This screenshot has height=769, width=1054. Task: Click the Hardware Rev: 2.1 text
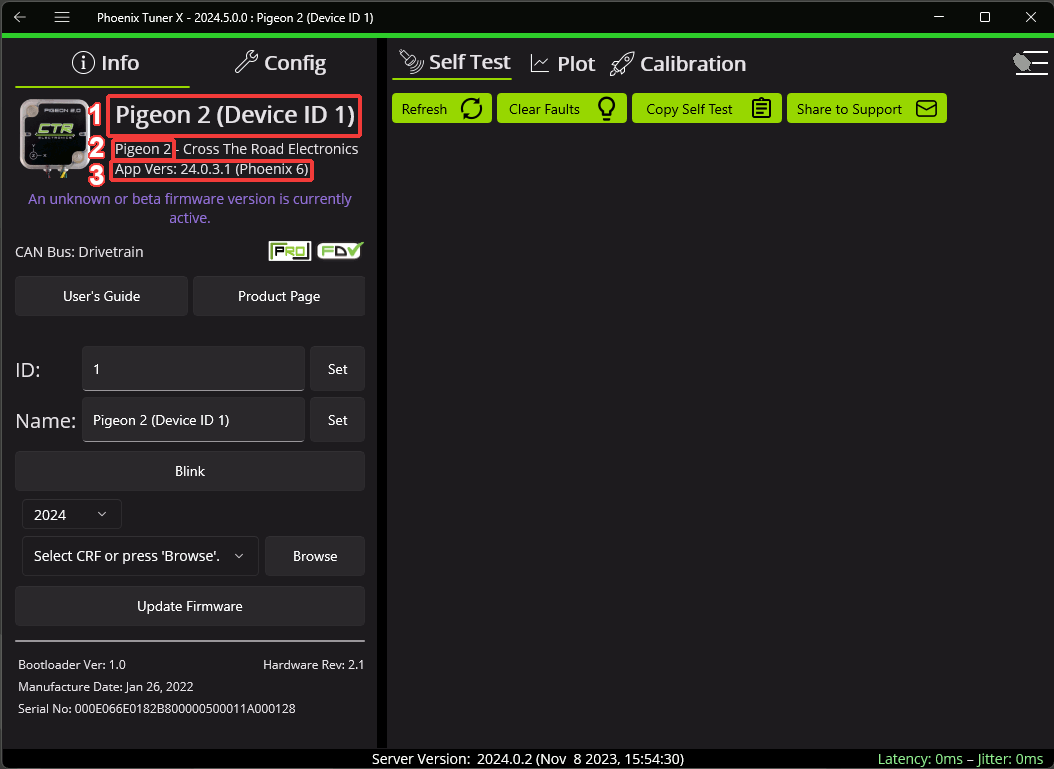click(313, 665)
